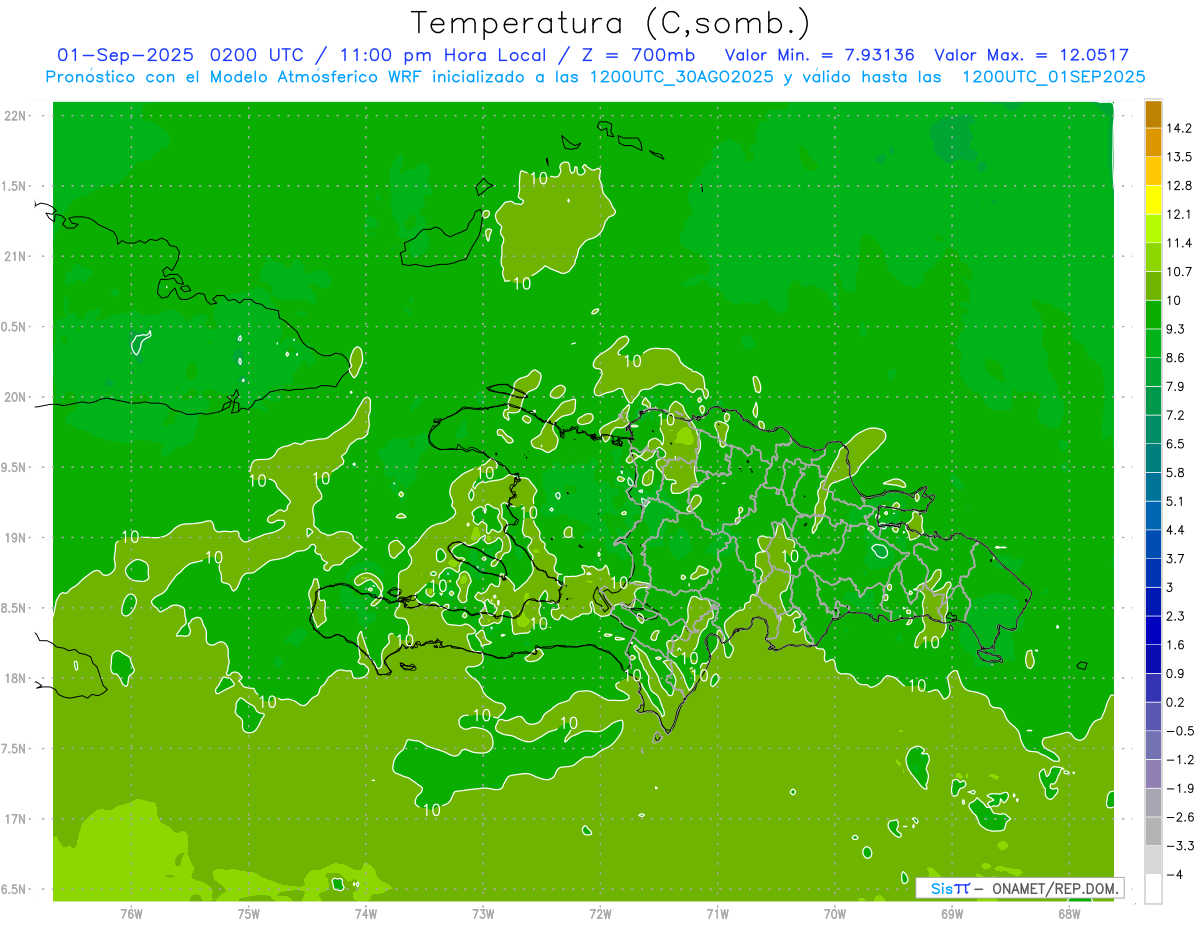Click the '0200 UTC' time text

[258, 55]
